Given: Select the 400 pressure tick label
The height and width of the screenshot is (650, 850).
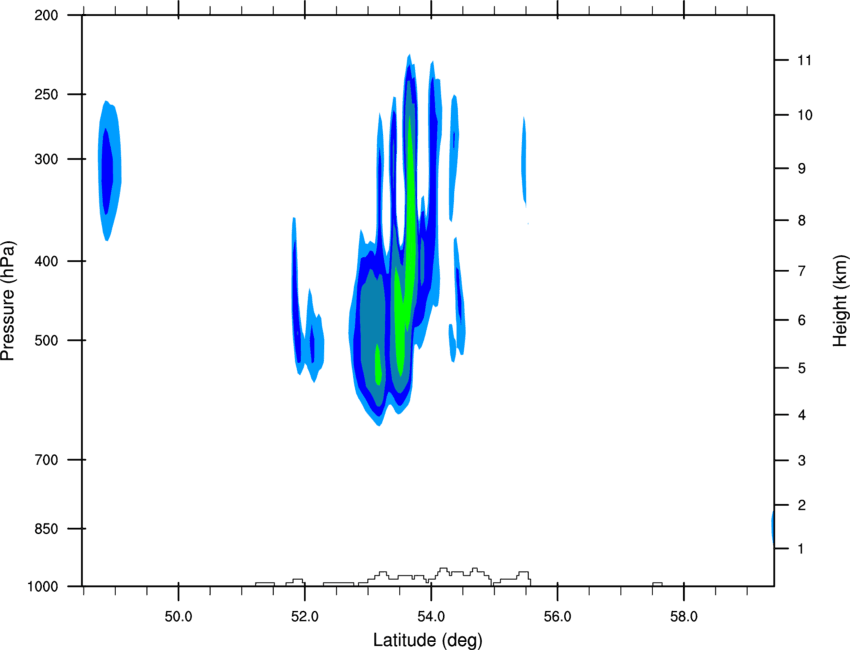Looking at the screenshot, I should 46,261.
